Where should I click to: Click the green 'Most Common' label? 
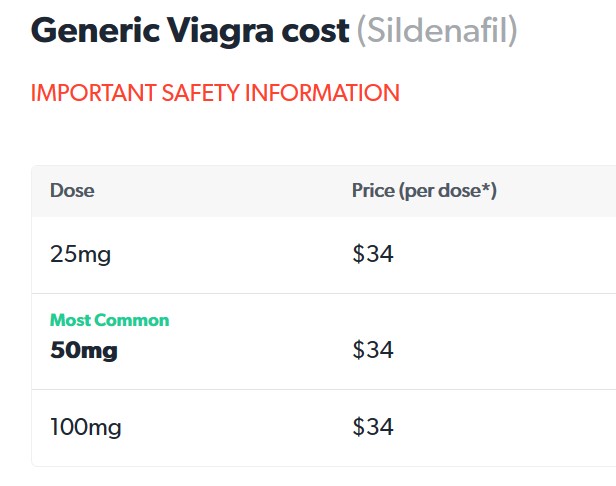(x=110, y=320)
